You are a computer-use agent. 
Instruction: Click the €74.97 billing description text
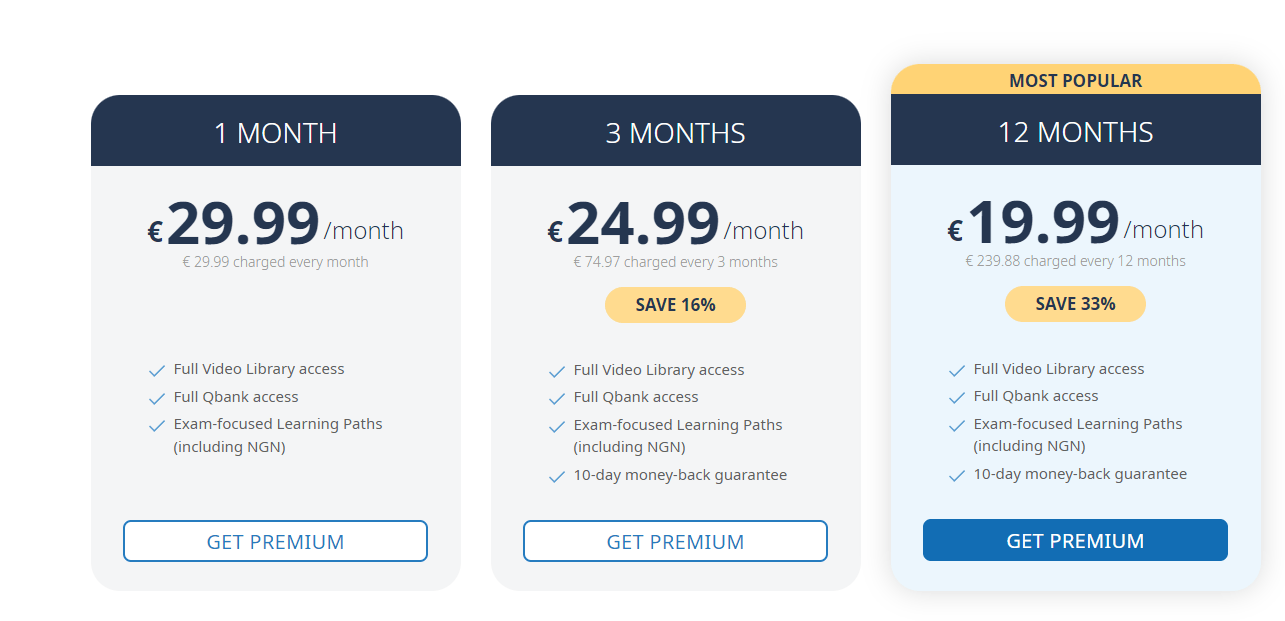point(675,261)
